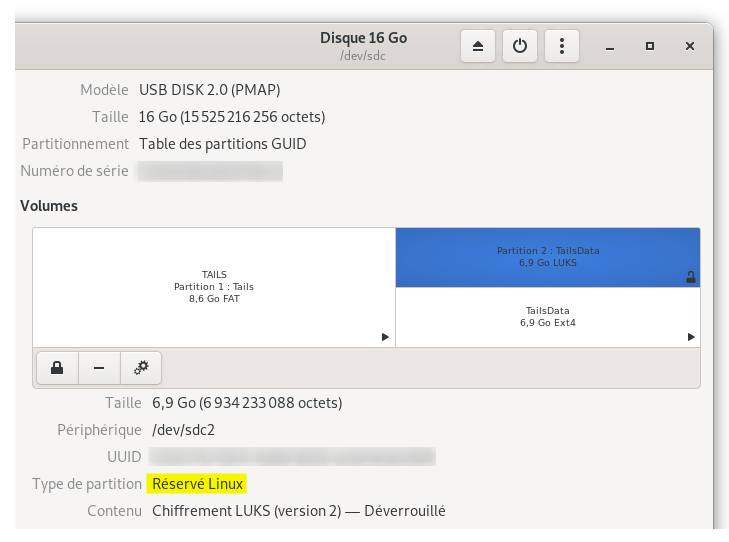Delete selected partition with minus button
Viewport: 729px width, 542px height.
click(x=99, y=368)
